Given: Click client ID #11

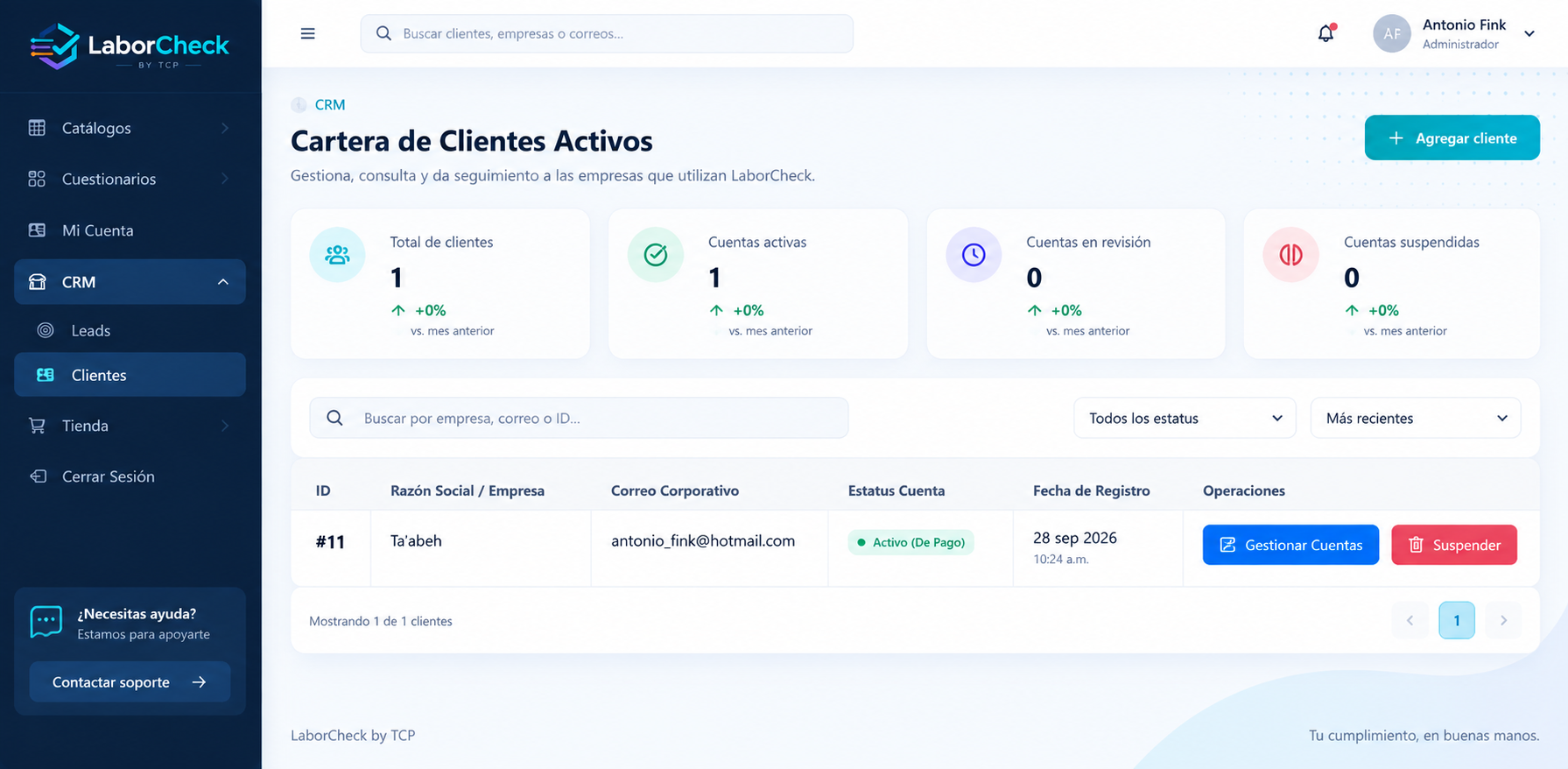Looking at the screenshot, I should point(330,542).
